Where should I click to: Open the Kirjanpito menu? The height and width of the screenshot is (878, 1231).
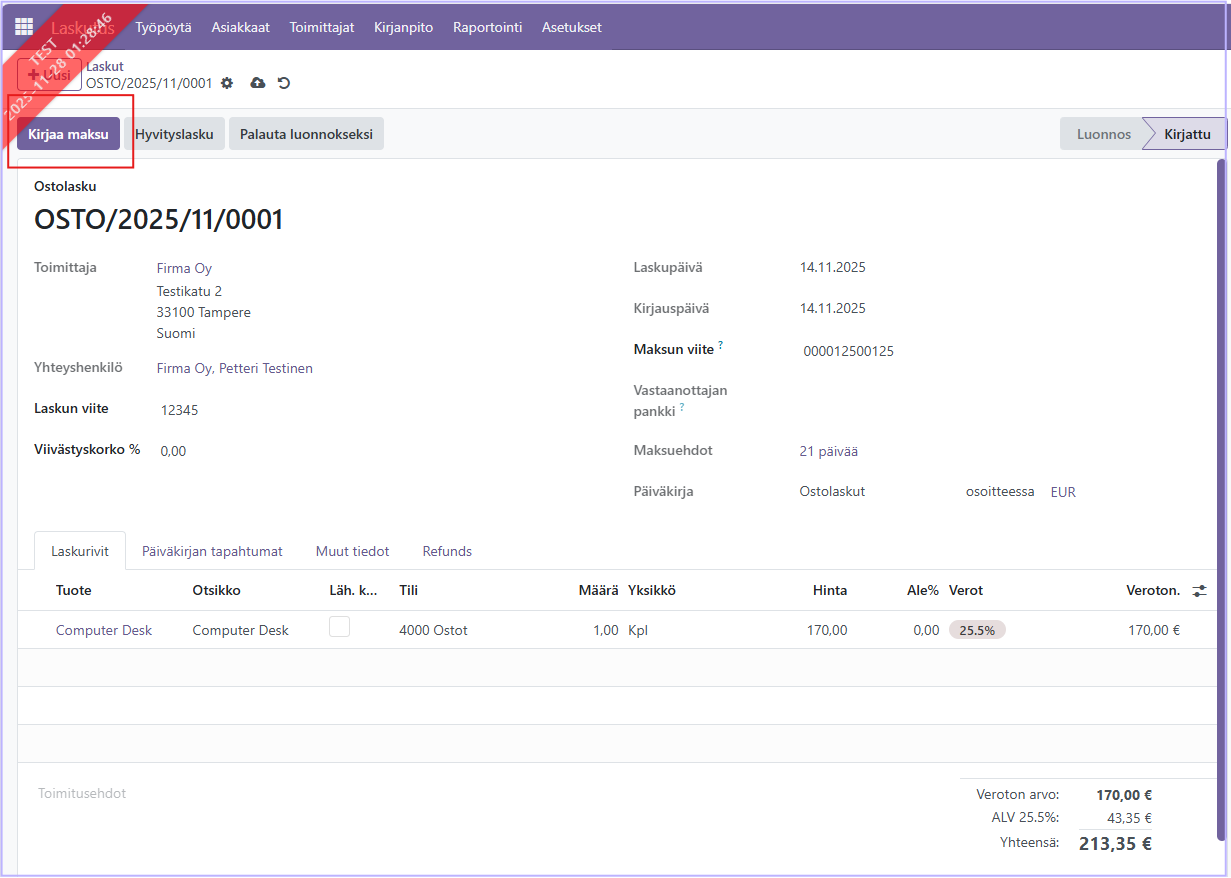403,27
